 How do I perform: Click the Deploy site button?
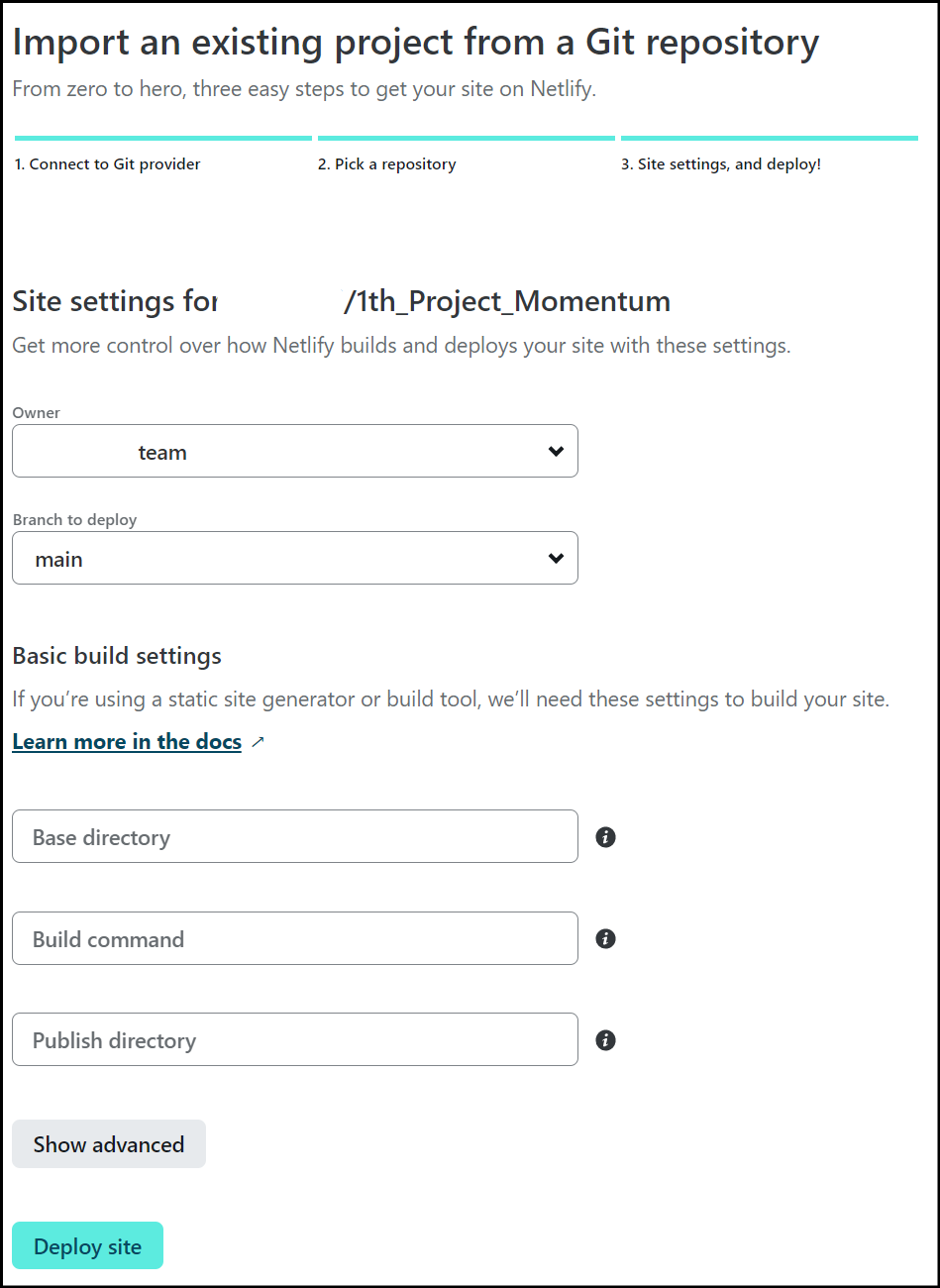point(88,1246)
